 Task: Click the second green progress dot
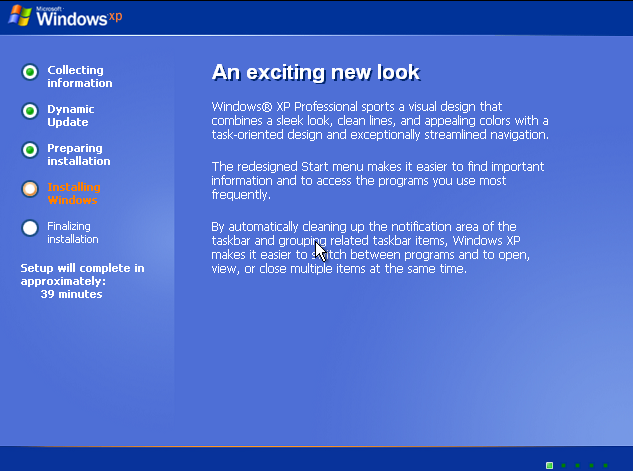564,465
